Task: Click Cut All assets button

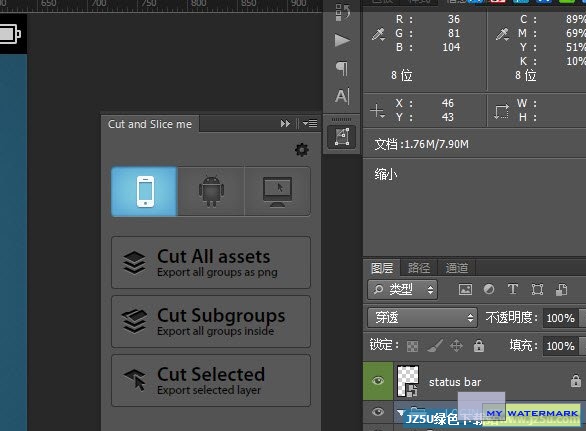Action: tap(211, 262)
